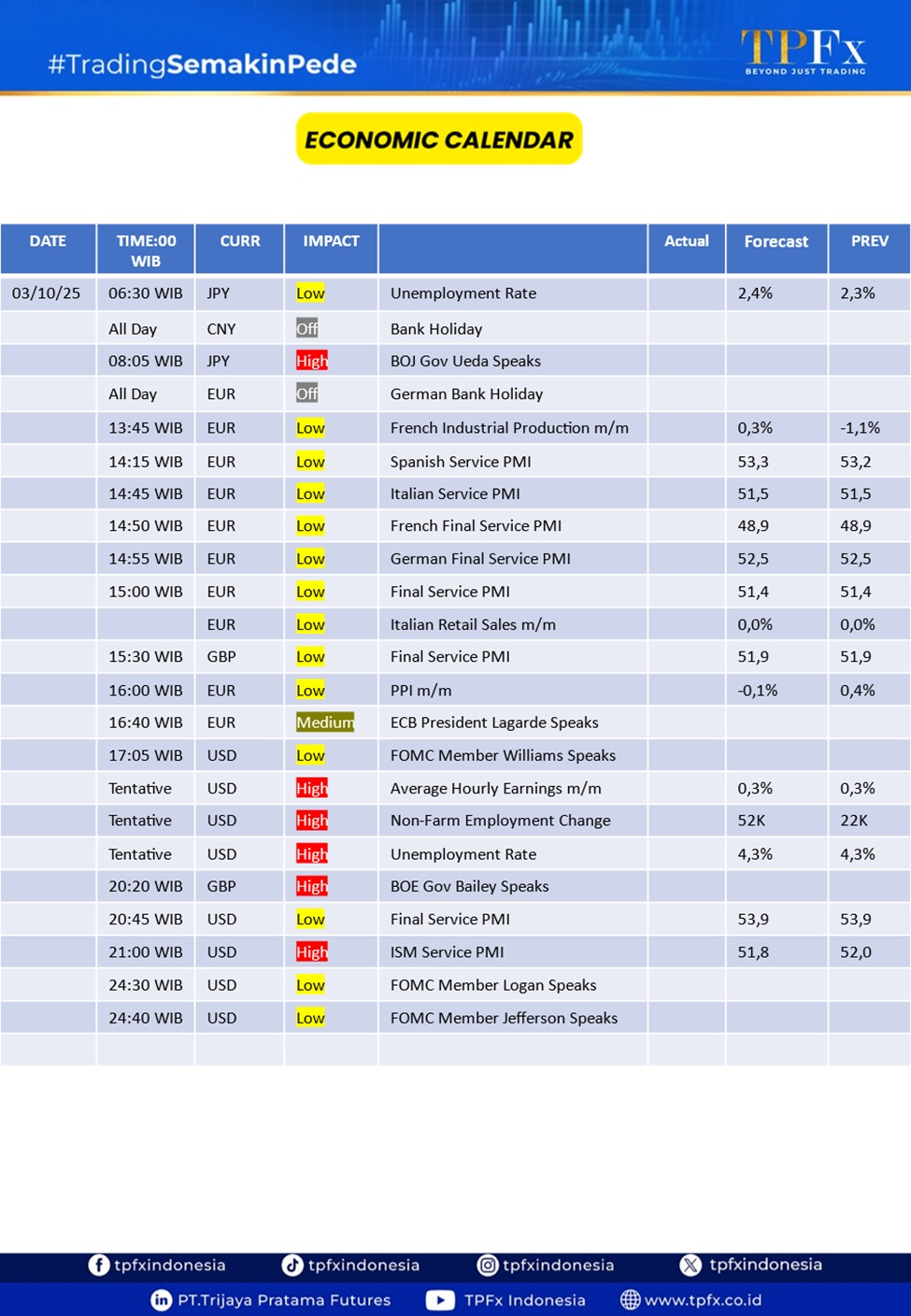This screenshot has width=911, height=1316.
Task: Click the 03/10/25 date cell
Action: click(47, 293)
